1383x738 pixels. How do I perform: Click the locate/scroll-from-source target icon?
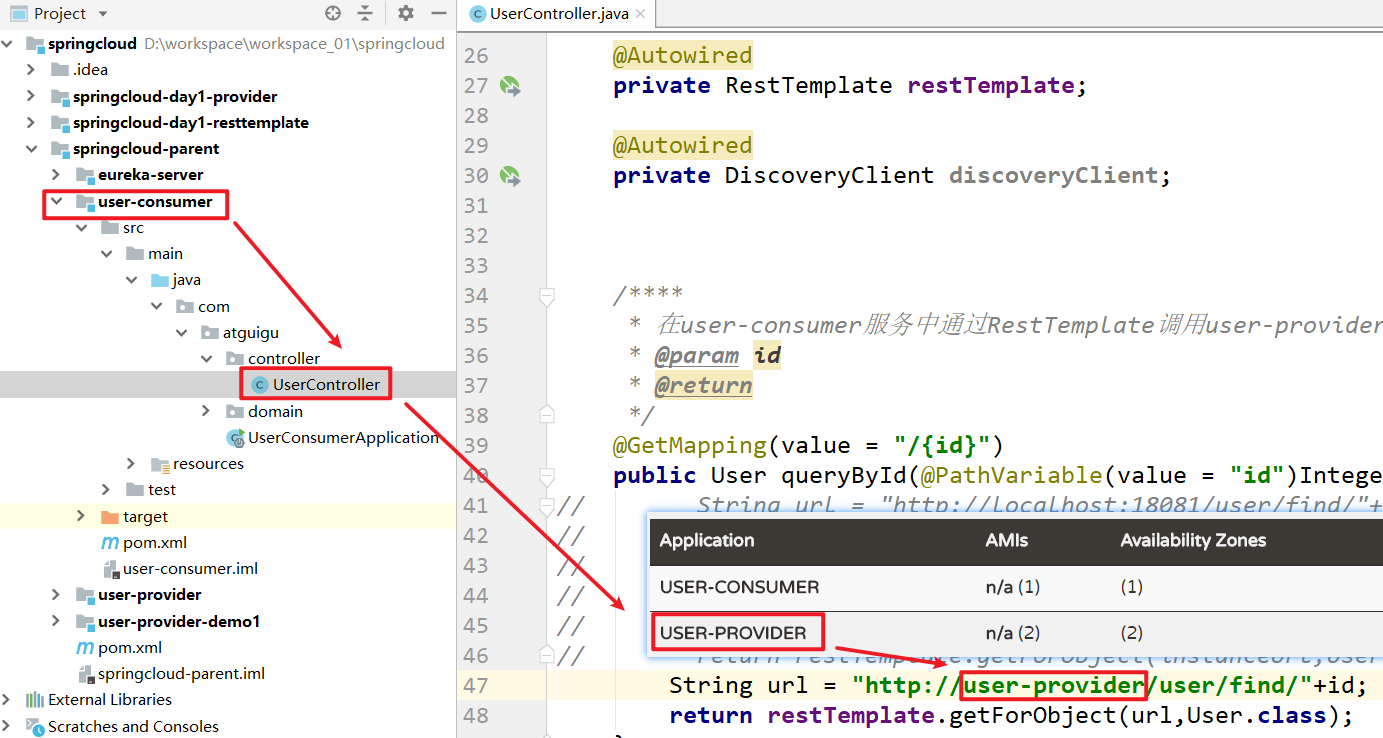(x=333, y=13)
